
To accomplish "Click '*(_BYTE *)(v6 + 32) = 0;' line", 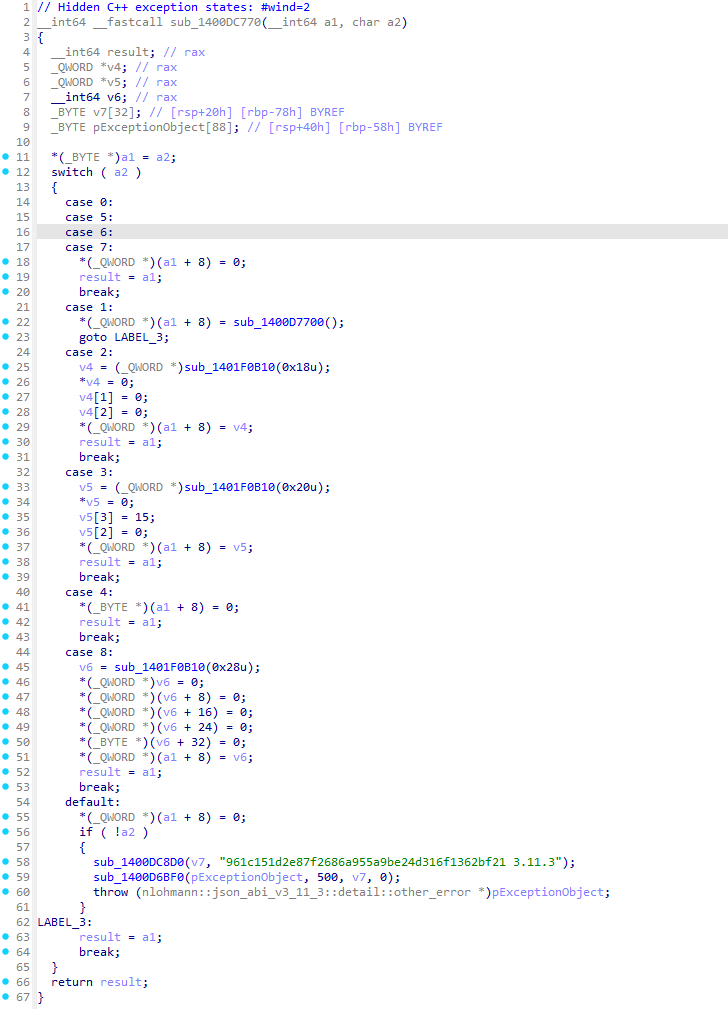I will (x=162, y=742).
